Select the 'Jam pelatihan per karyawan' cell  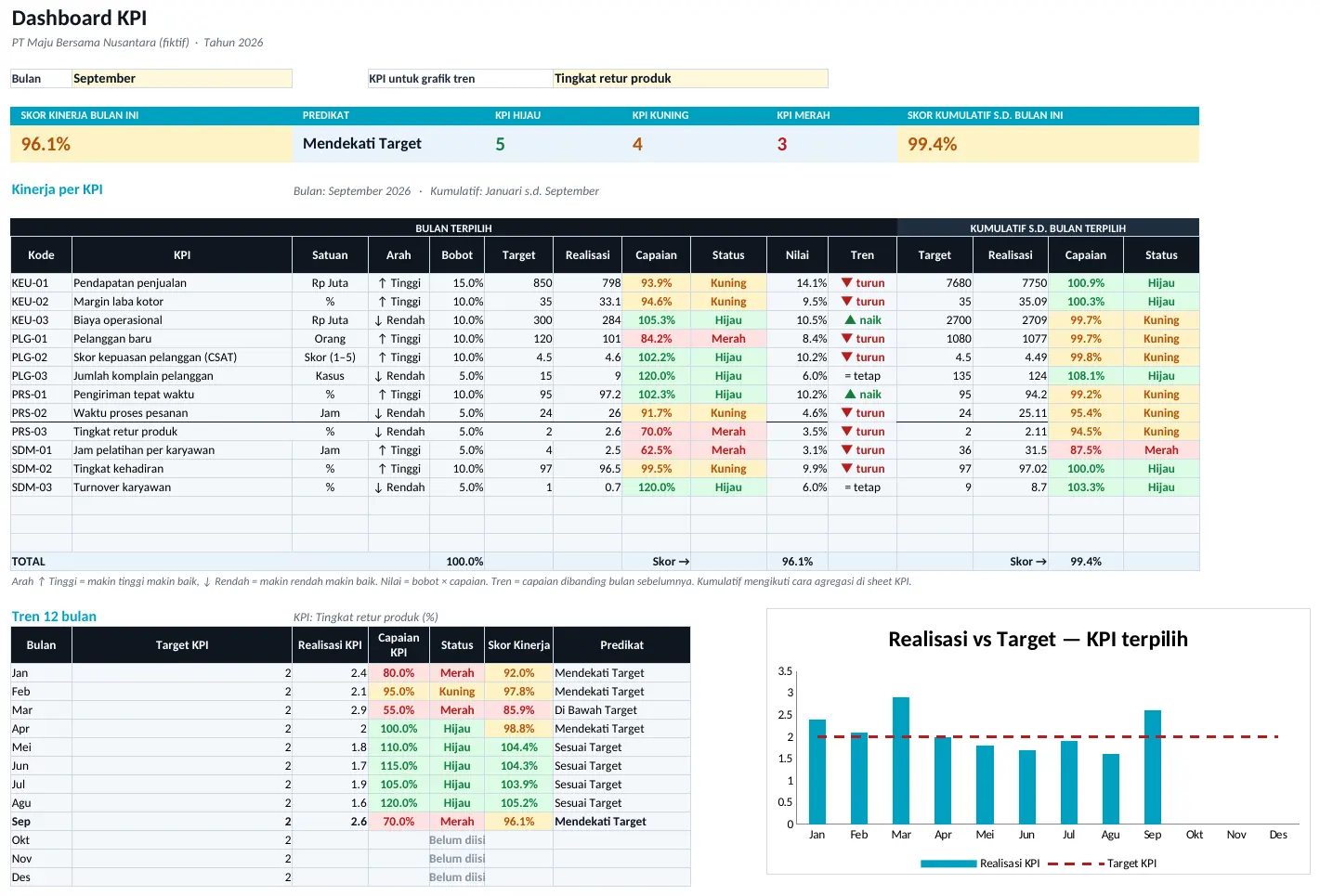(x=182, y=450)
